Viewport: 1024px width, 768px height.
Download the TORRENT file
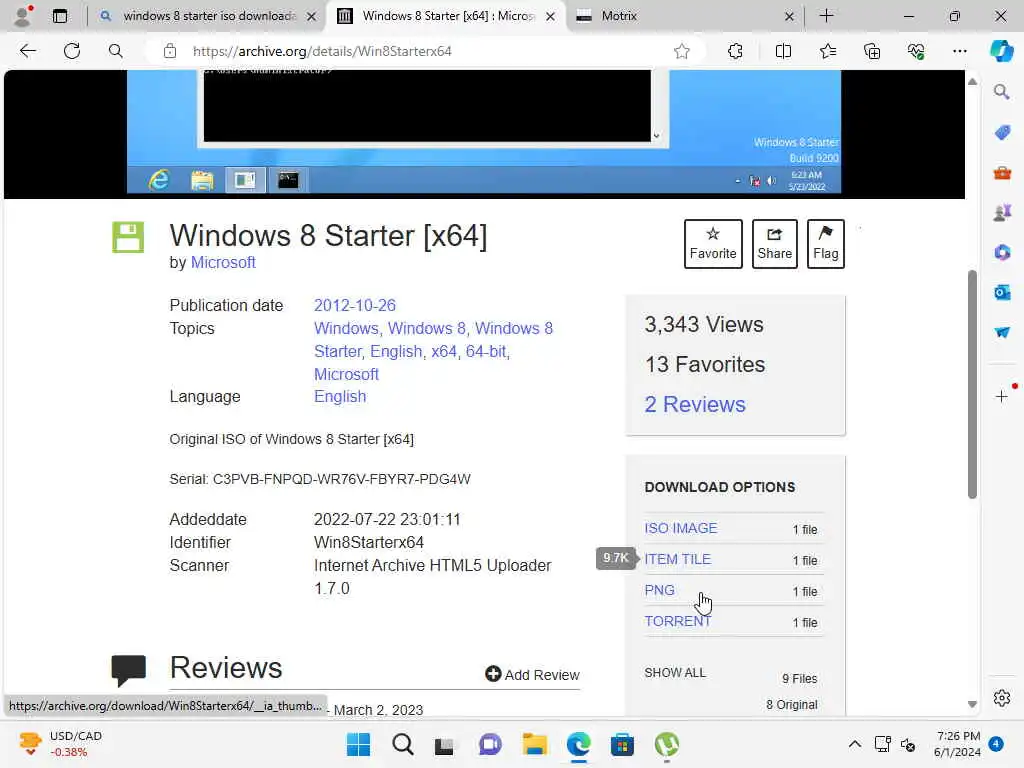click(x=677, y=621)
